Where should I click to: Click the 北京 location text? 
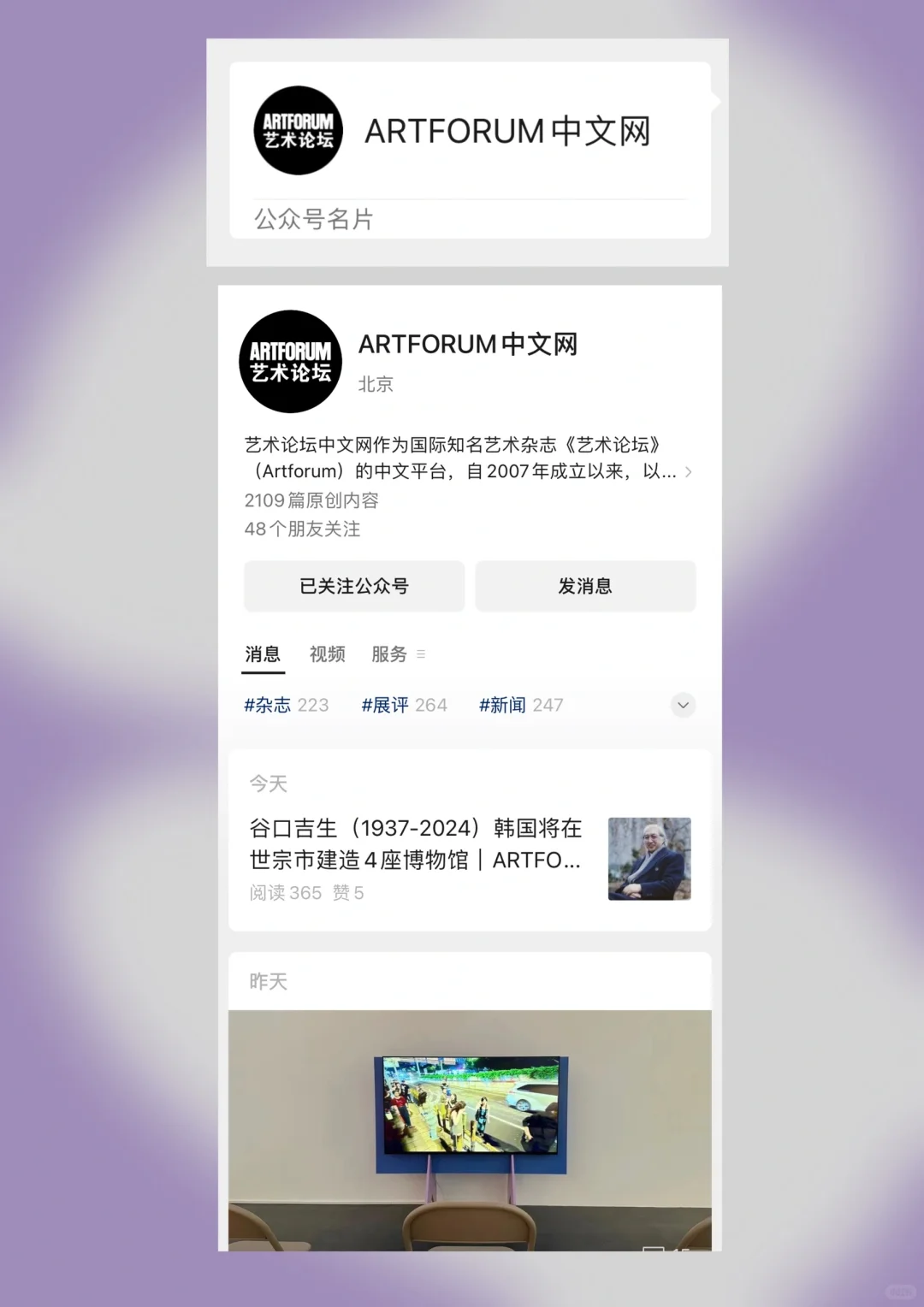click(376, 384)
